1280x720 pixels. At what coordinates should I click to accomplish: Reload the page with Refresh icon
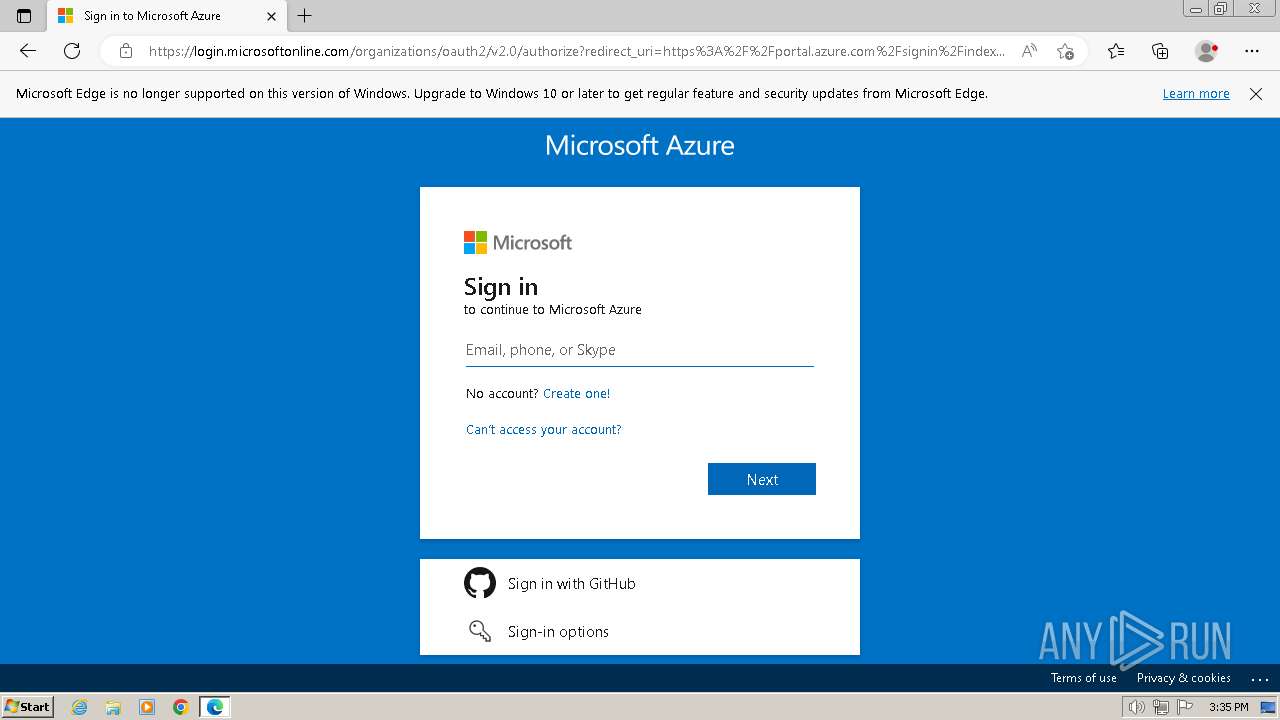(72, 51)
